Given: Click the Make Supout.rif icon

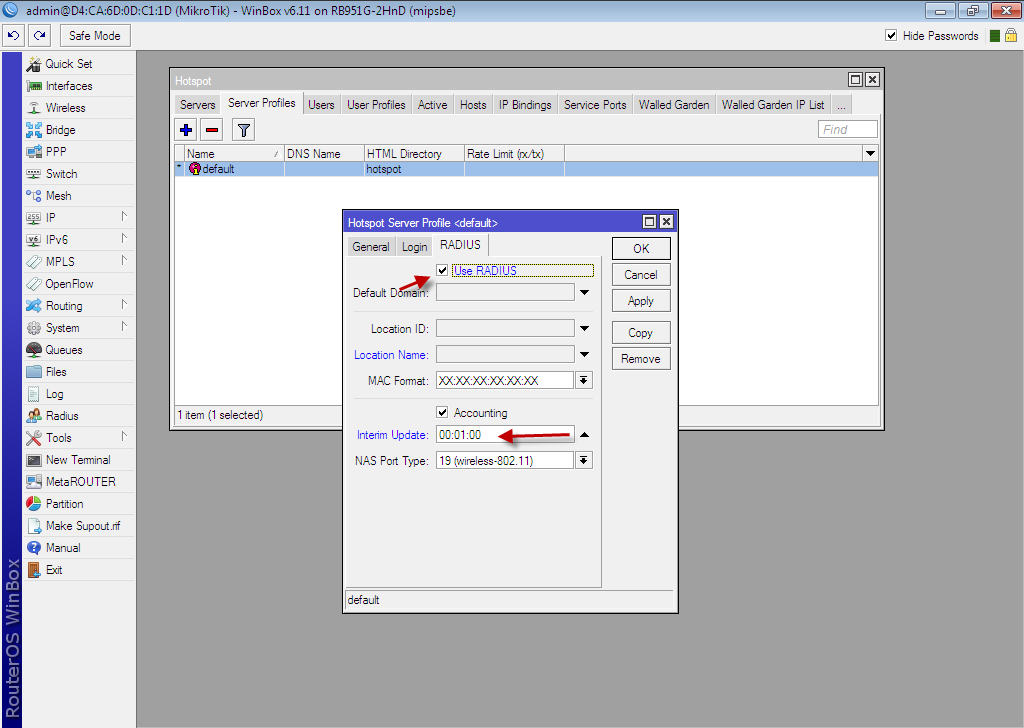Looking at the screenshot, I should (x=34, y=526).
